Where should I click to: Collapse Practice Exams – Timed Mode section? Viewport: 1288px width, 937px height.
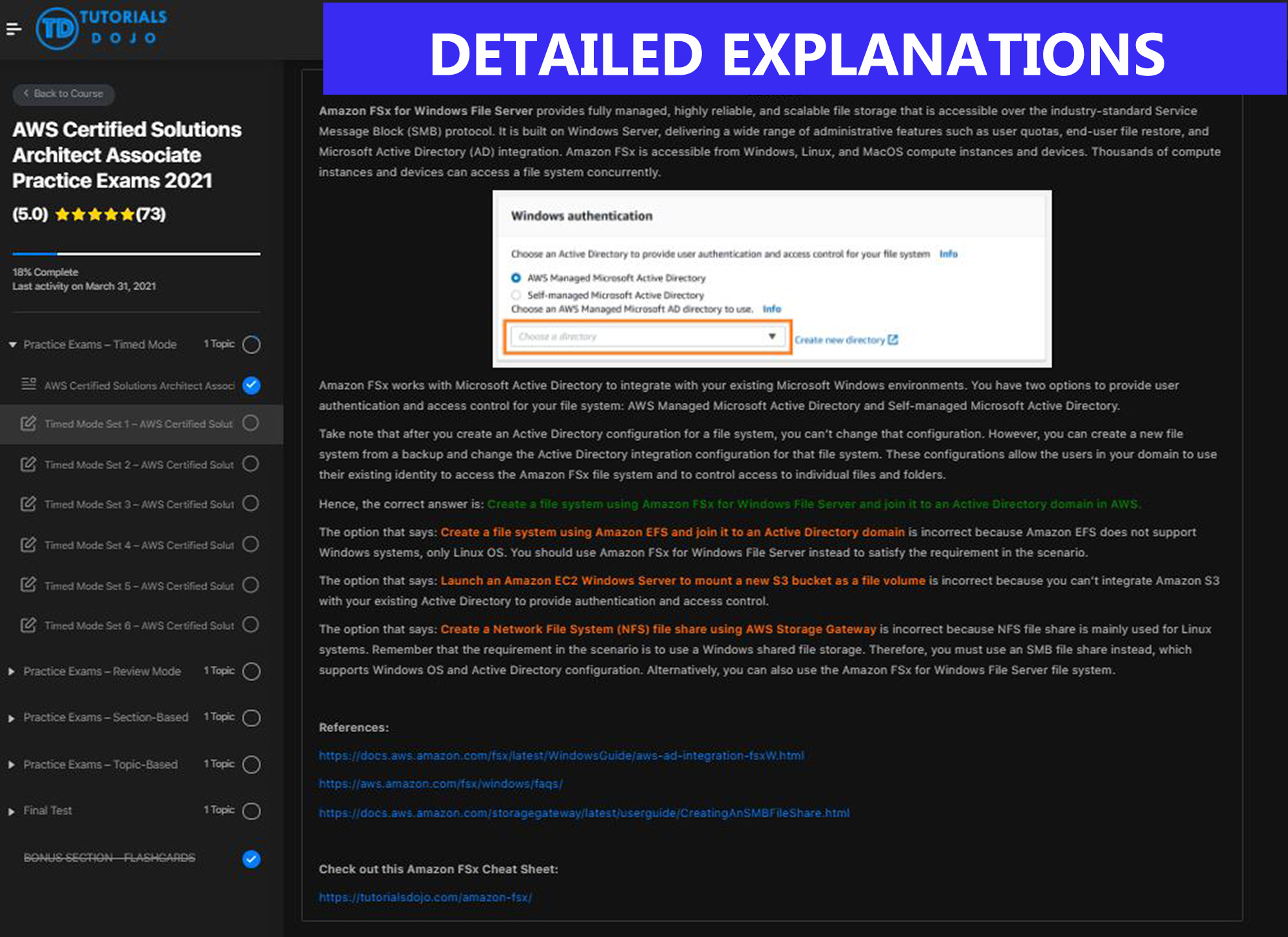pyautogui.click(x=12, y=345)
